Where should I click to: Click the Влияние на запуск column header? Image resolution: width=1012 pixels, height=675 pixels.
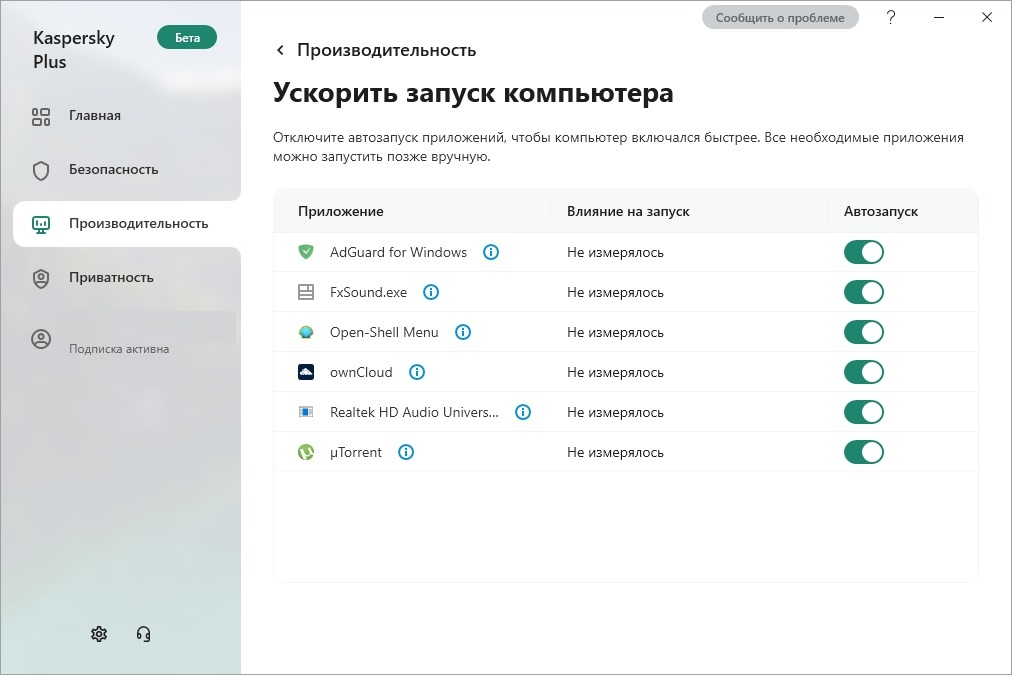coord(628,211)
